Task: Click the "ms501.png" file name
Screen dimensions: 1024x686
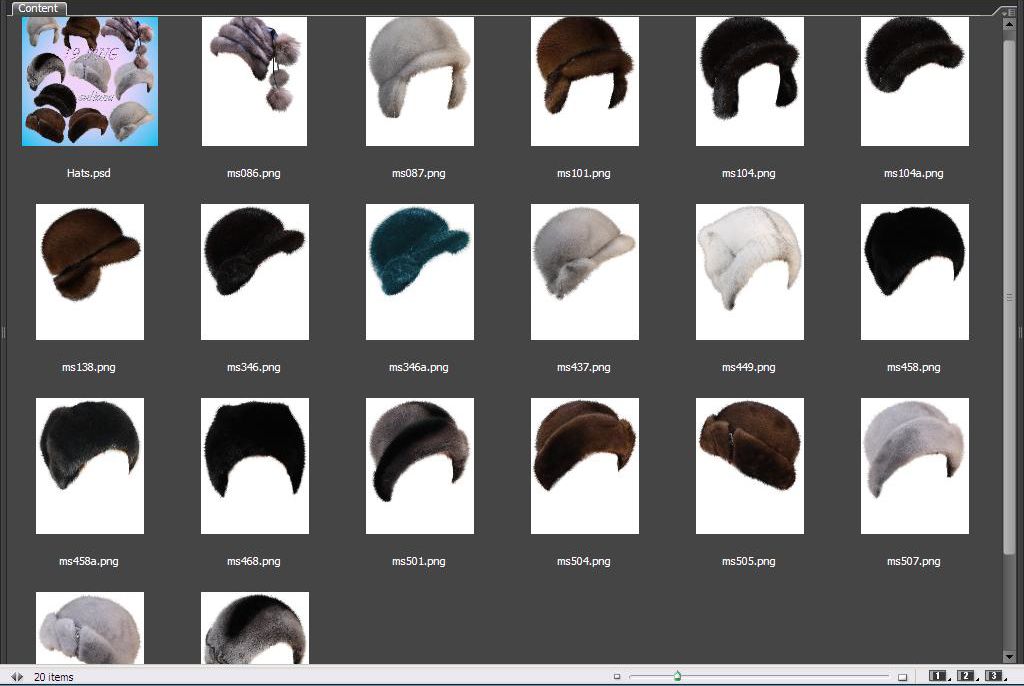Action: coord(419,561)
